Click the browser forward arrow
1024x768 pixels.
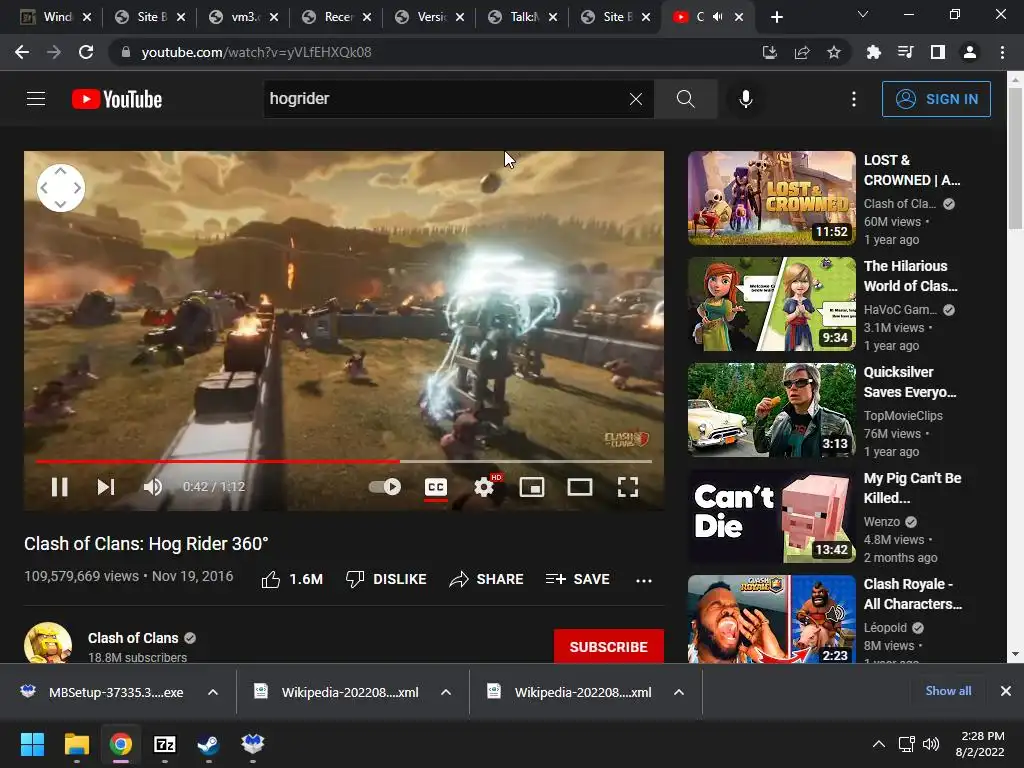pos(54,52)
